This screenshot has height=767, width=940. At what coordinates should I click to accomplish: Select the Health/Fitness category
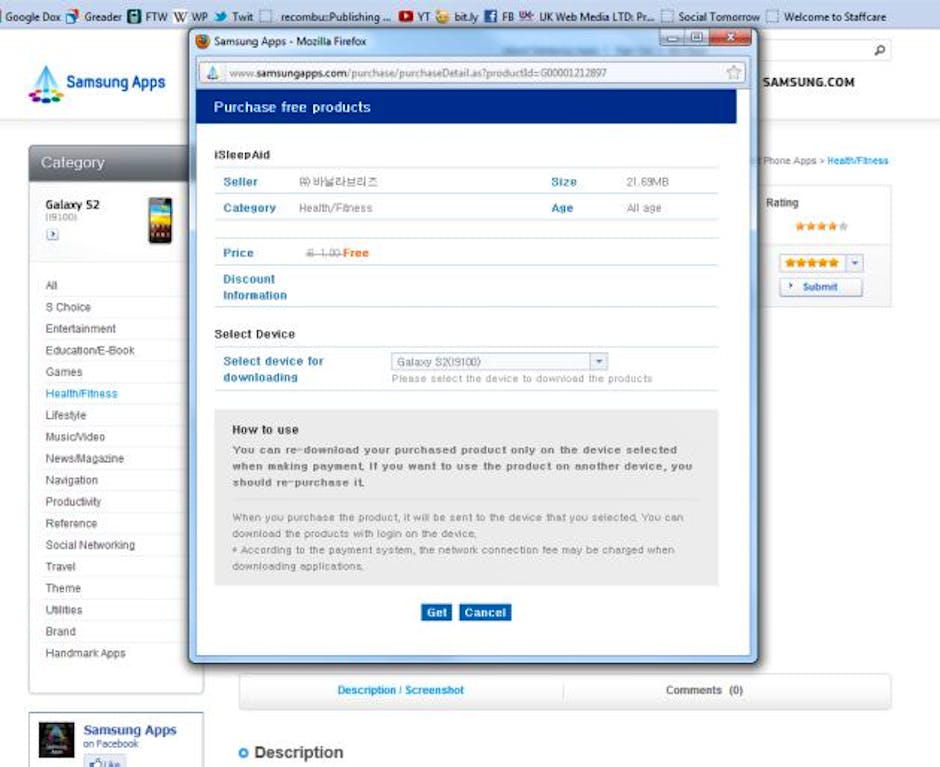81,394
